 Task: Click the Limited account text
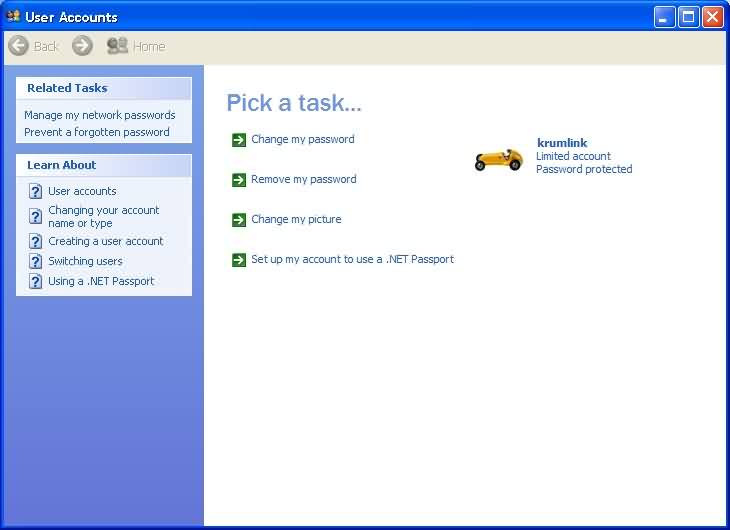pyautogui.click(x=573, y=156)
